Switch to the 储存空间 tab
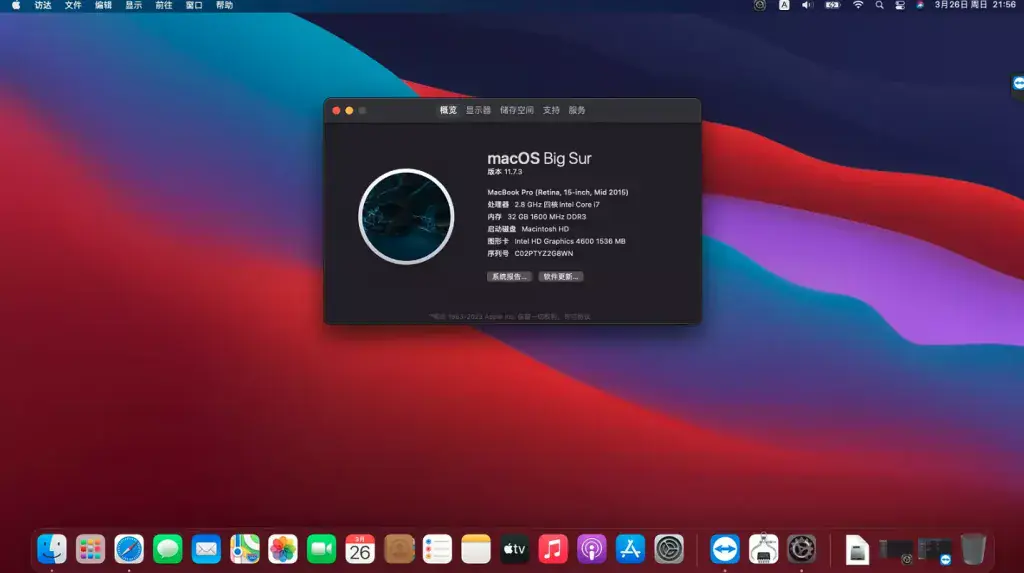The width and height of the screenshot is (1024, 573). 517,110
